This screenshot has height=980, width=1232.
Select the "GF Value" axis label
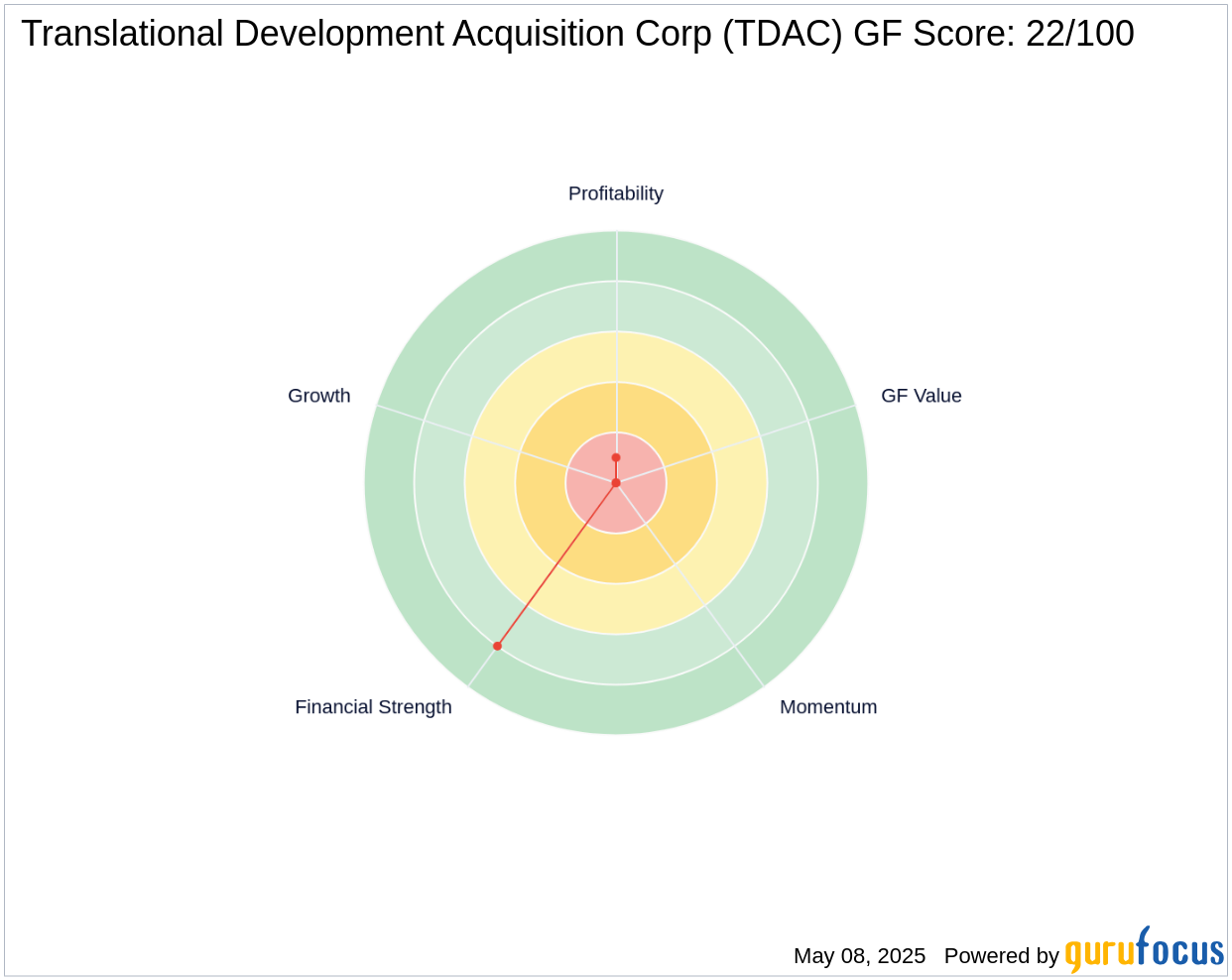[922, 396]
